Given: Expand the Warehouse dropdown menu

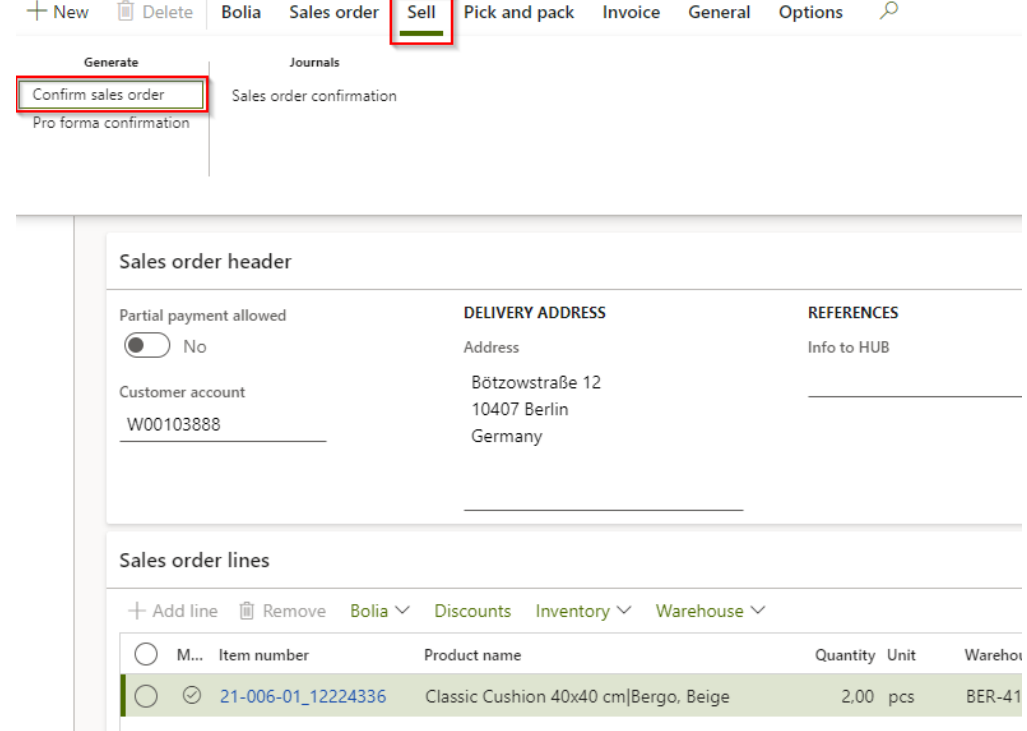Looking at the screenshot, I should coord(710,611).
